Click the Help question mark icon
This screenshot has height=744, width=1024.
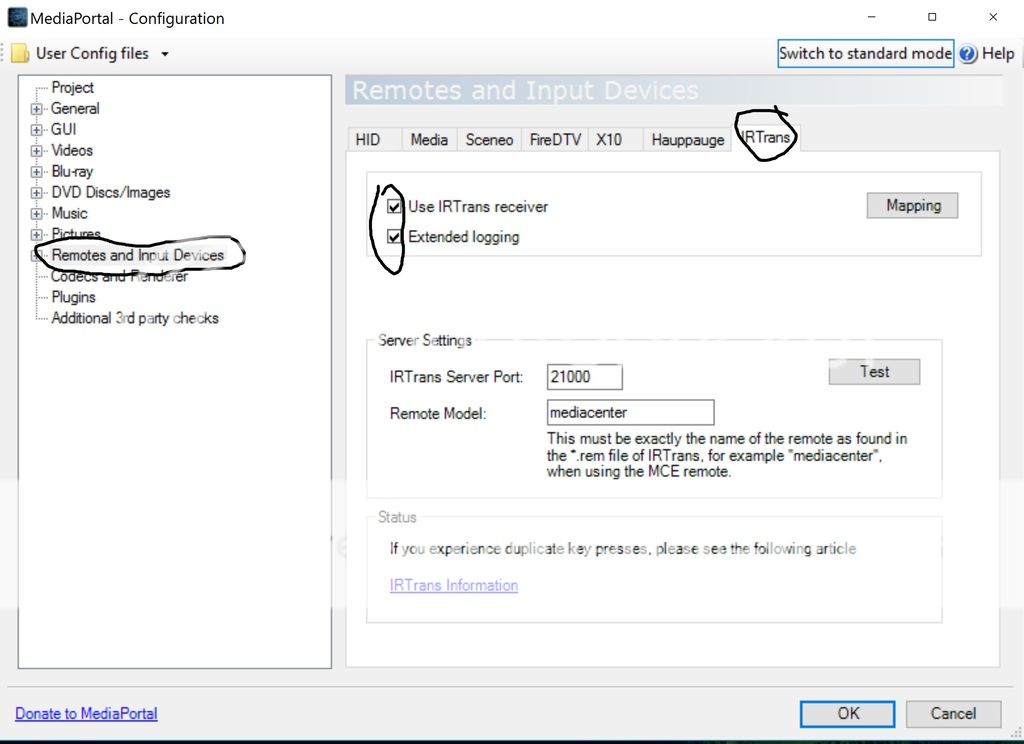(968, 54)
